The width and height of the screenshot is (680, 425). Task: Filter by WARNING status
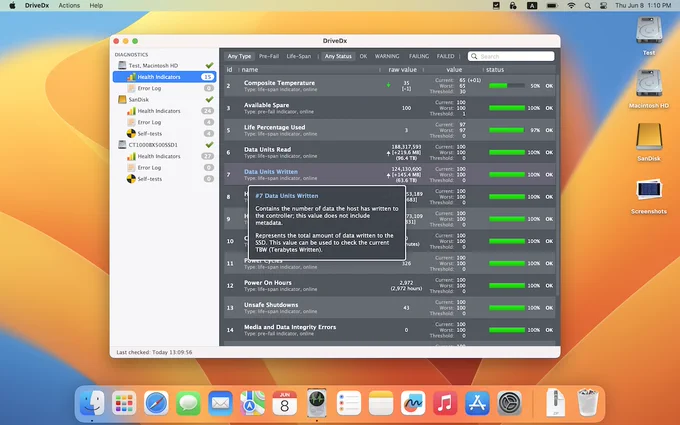(387, 56)
